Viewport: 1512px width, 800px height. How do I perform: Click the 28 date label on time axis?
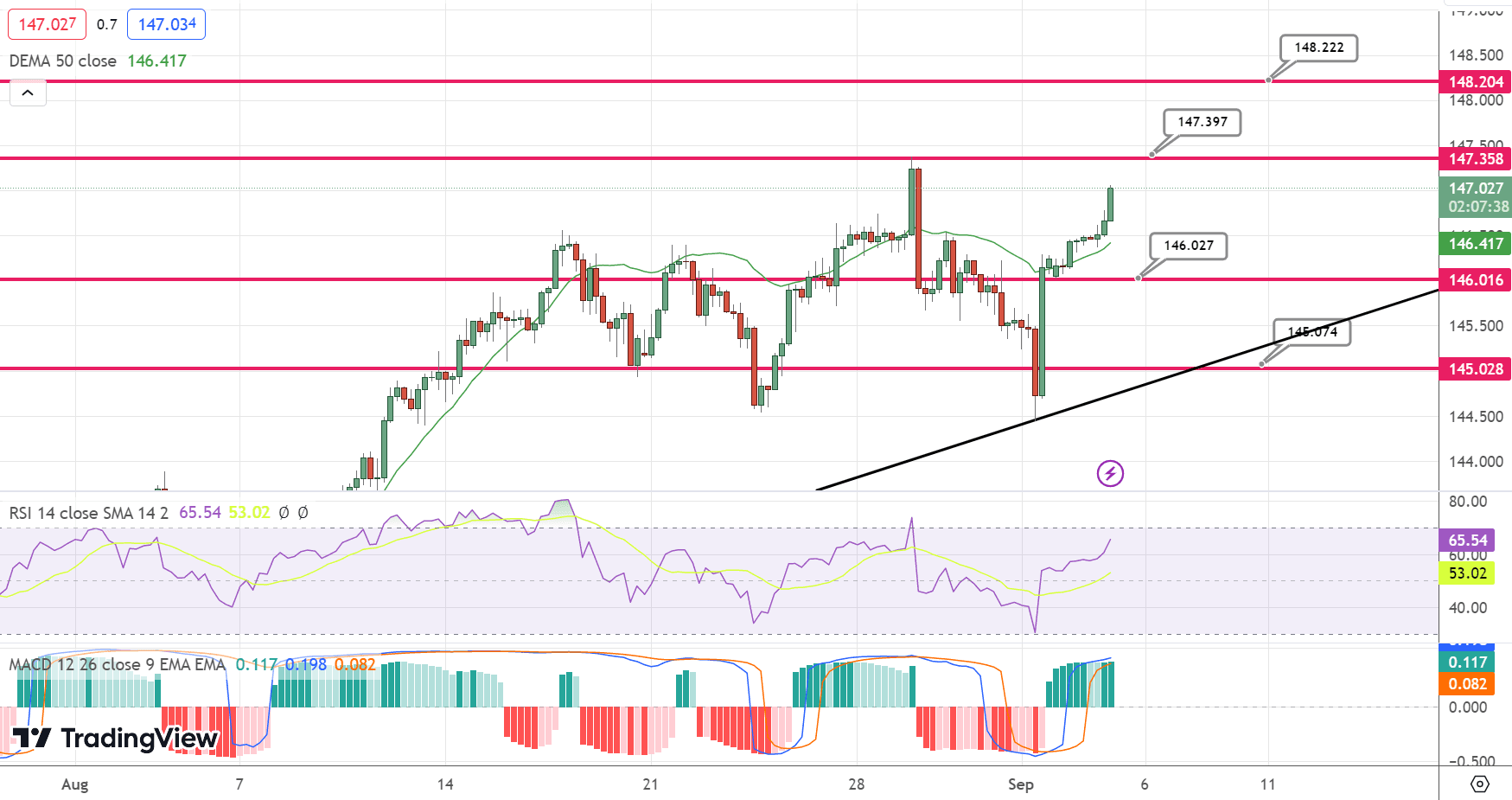[x=856, y=784]
